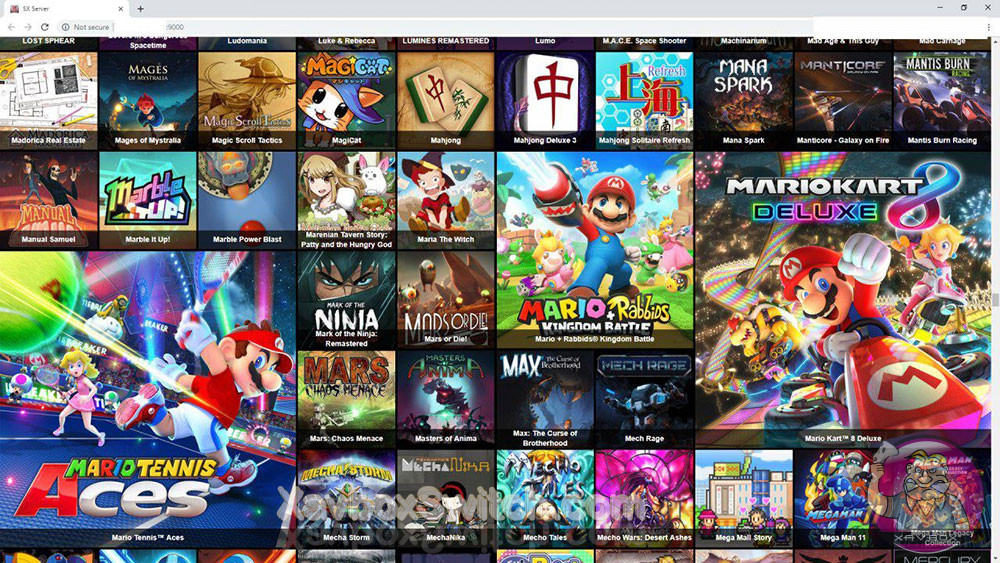The image size is (1000, 563).
Task: Focus the browser address bar
Action: 434,27
